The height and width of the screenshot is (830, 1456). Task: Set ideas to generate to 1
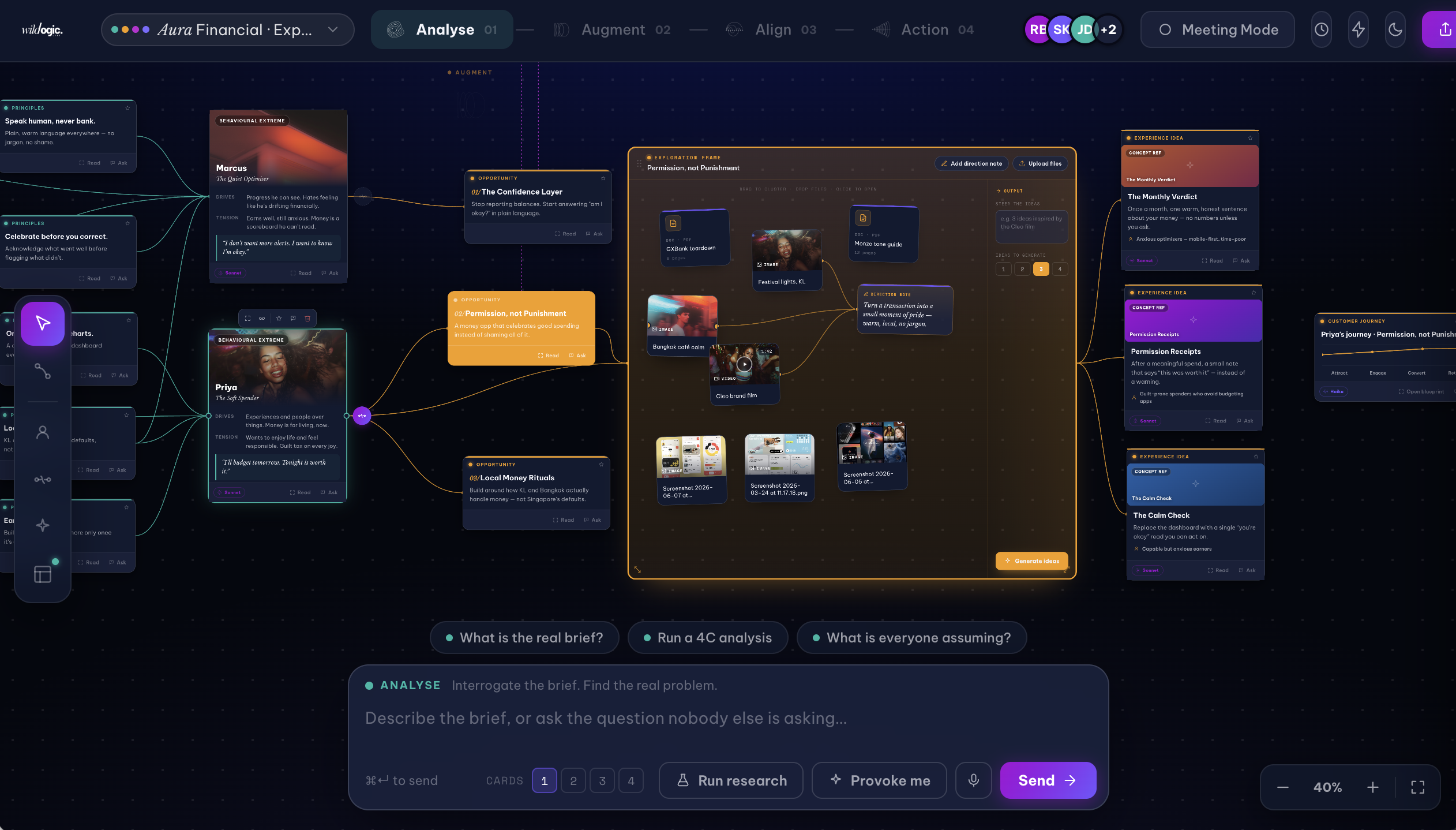pos(1003,269)
